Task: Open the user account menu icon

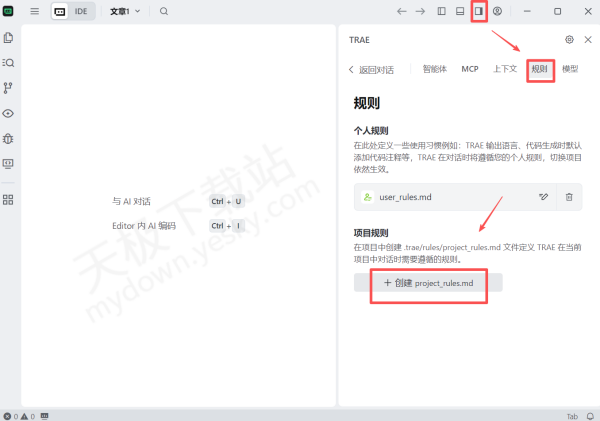Action: point(498,11)
